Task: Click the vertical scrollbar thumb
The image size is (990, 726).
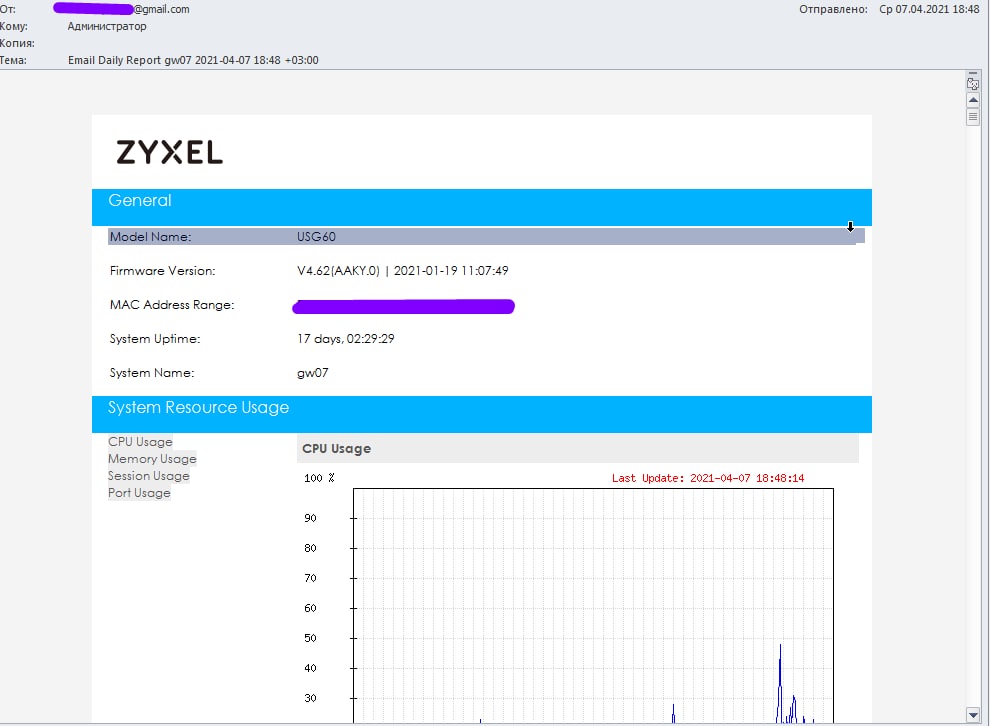Action: pyautogui.click(x=973, y=117)
